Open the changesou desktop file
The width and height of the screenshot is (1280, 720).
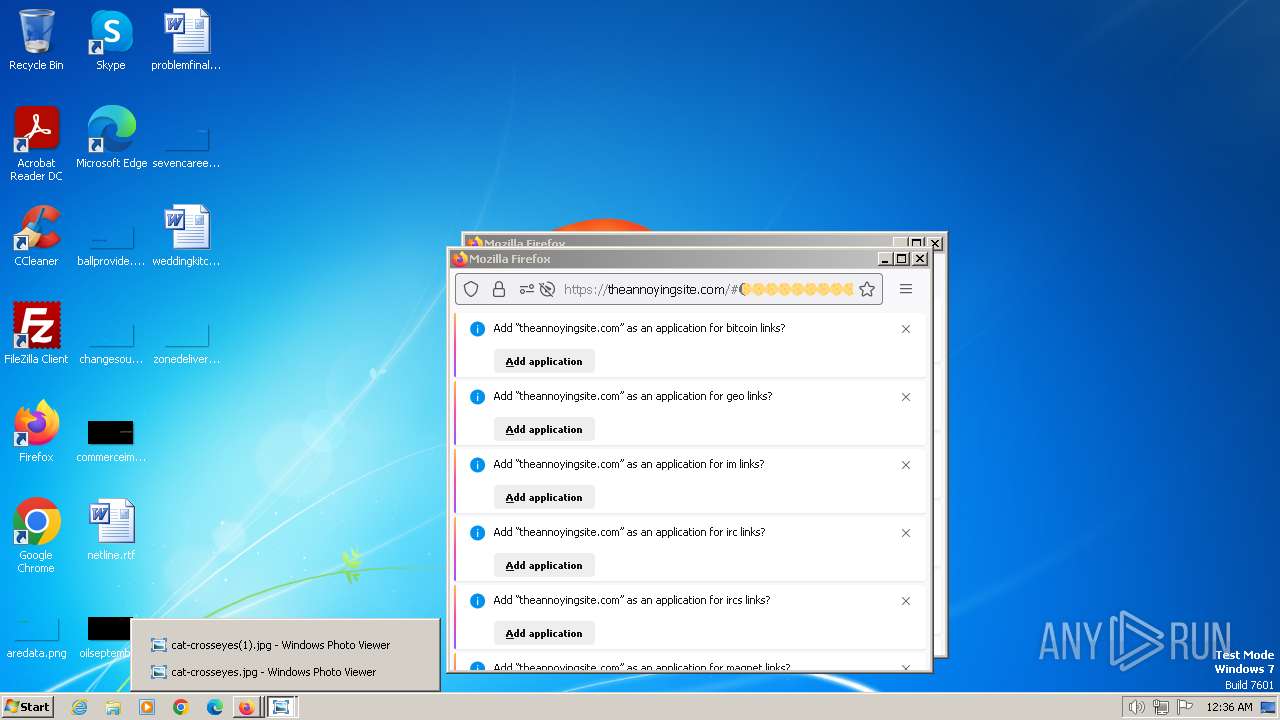tap(111, 341)
